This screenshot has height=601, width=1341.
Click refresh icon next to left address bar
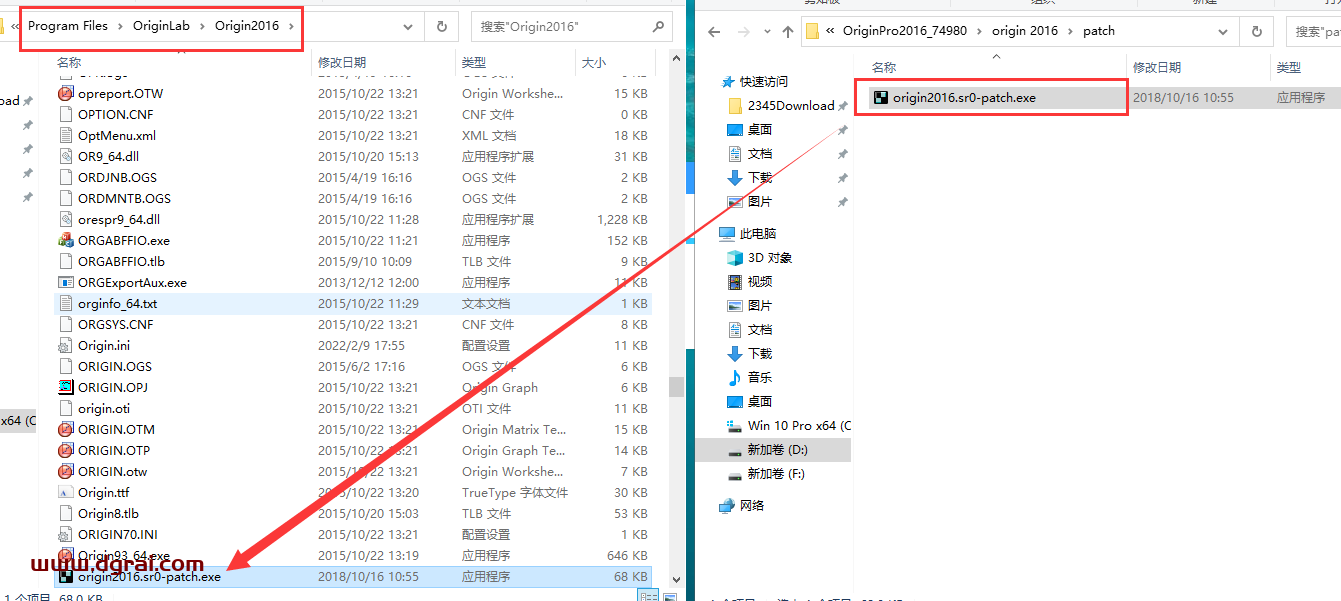coord(441,26)
